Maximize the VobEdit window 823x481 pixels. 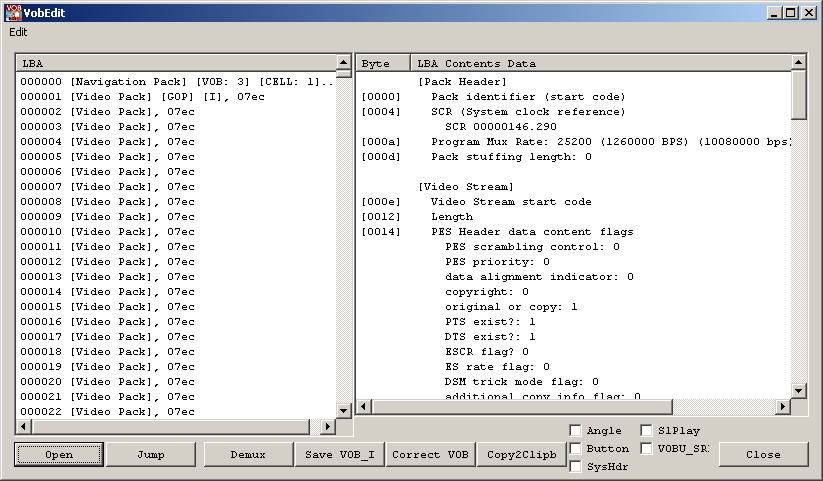pyautogui.click(x=791, y=13)
